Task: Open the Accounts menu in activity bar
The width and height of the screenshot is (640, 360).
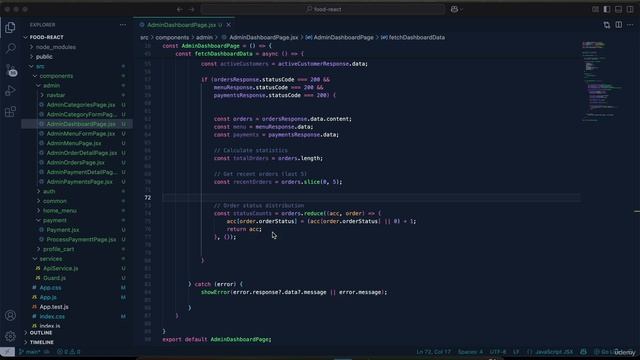Action: 10,315
